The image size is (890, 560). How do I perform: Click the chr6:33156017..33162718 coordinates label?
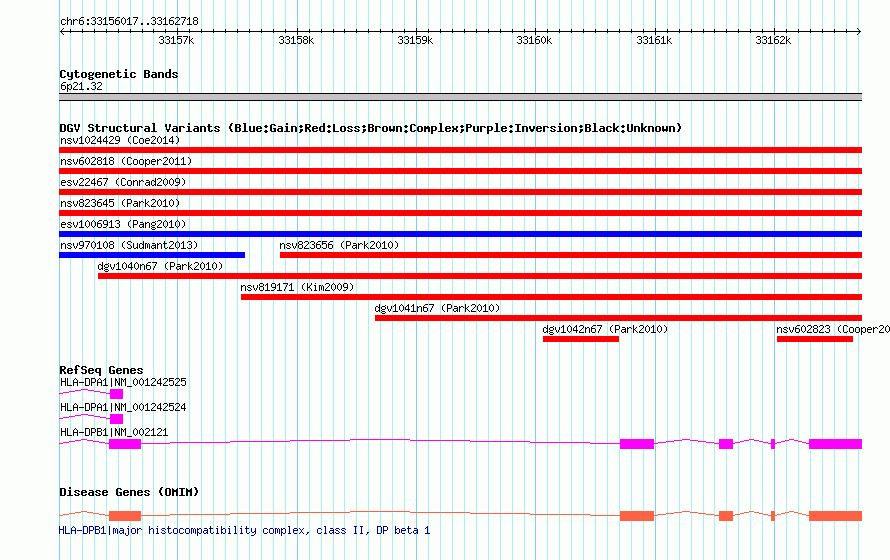click(x=129, y=22)
